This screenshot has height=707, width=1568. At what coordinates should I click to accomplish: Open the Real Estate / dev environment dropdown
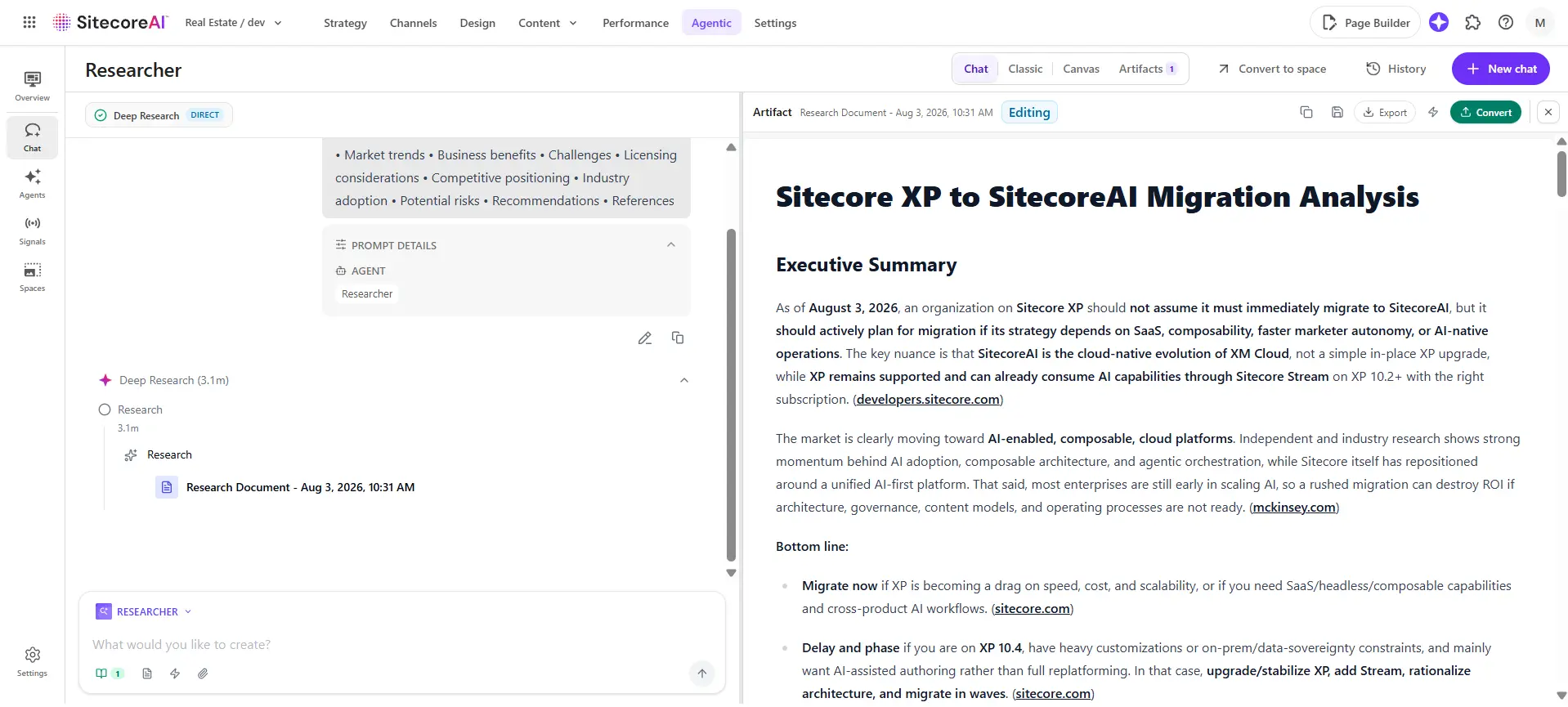[234, 23]
